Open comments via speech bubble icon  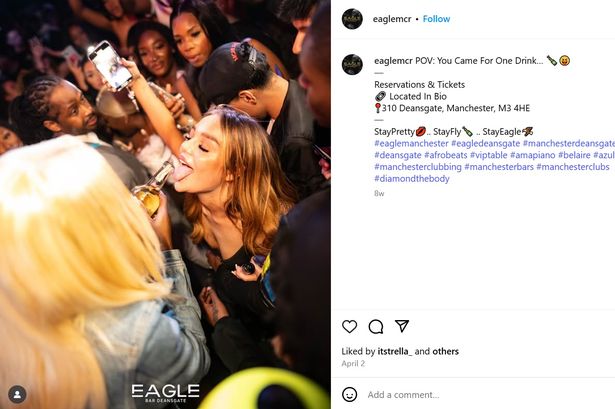(x=376, y=326)
